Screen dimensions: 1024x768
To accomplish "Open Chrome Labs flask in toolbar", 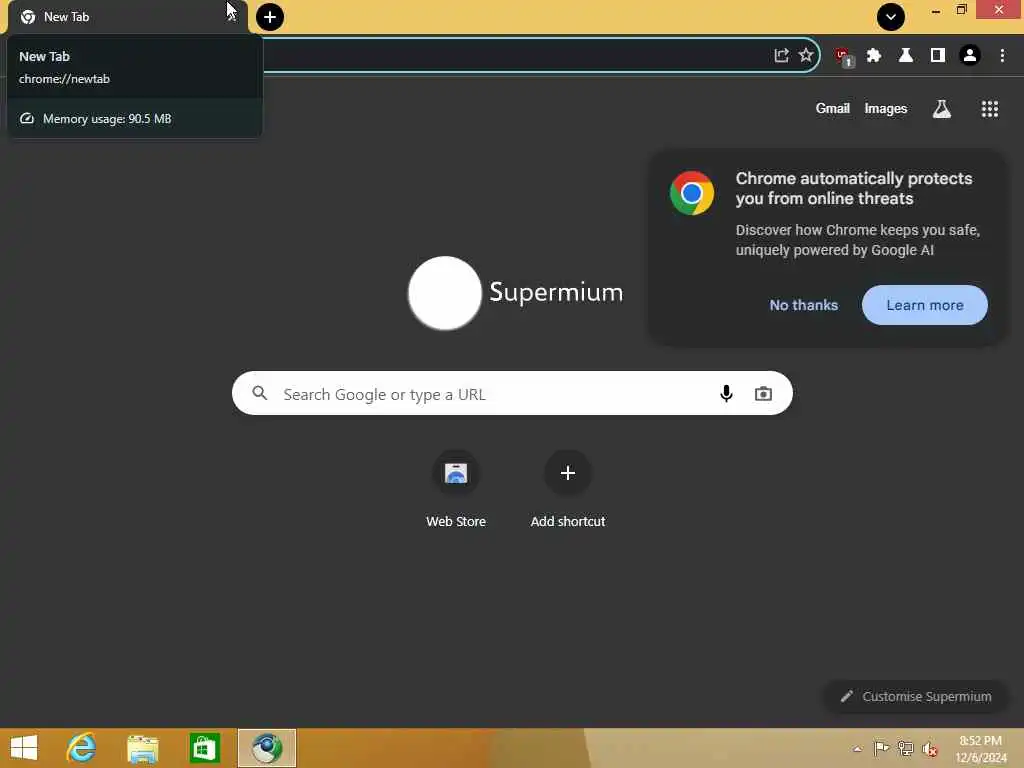I will click(906, 56).
